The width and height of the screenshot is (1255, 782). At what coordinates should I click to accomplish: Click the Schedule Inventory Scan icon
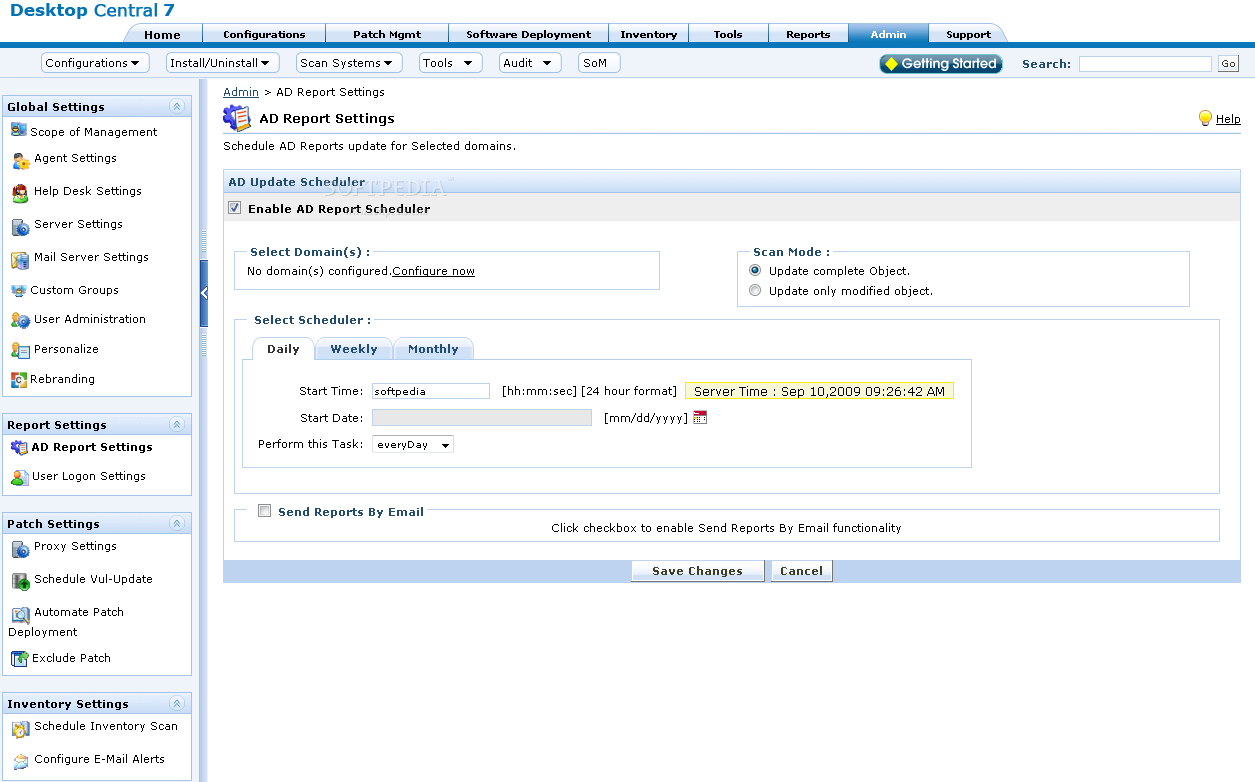(20, 729)
